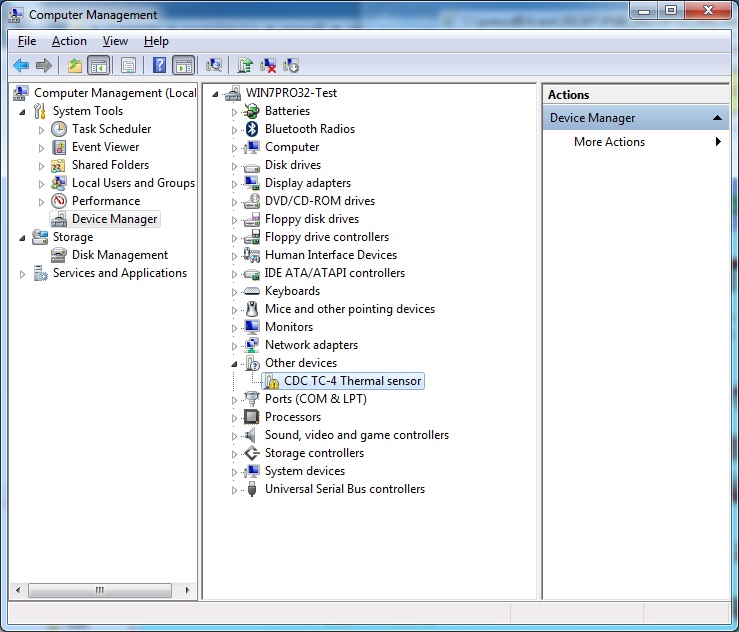Click Mice and other pointing devices icon
This screenshot has width=739, height=632.
tap(252, 309)
